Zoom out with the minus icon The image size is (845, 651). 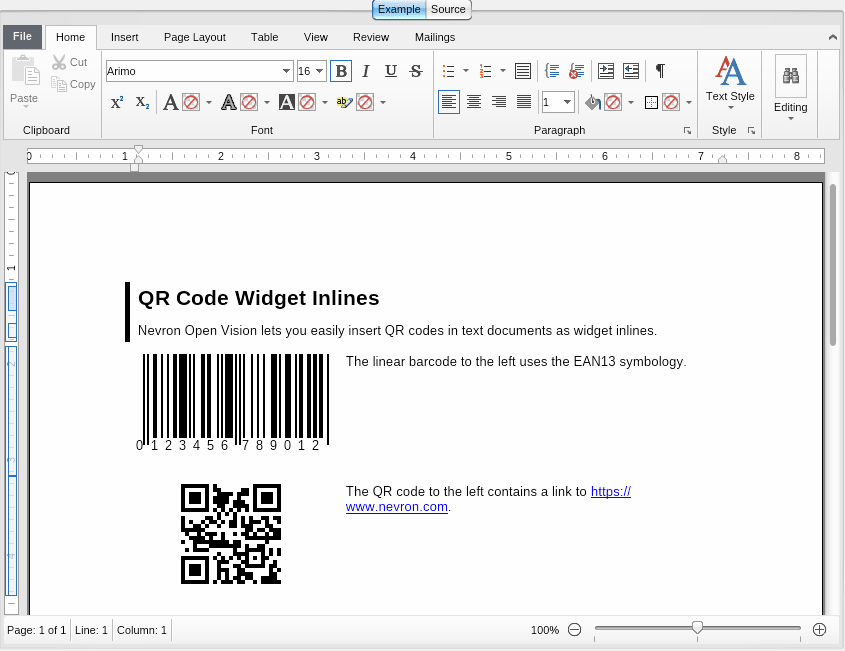[574, 629]
